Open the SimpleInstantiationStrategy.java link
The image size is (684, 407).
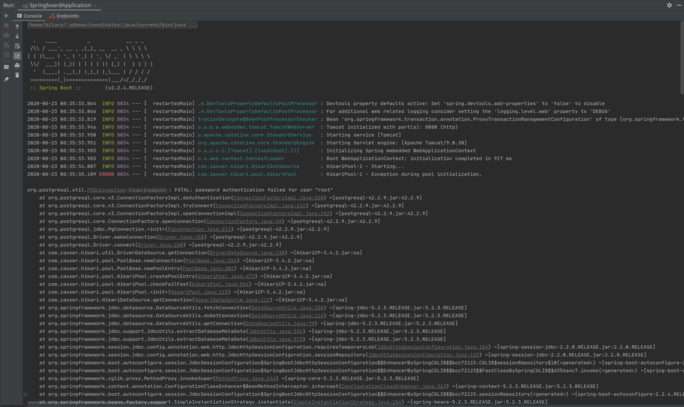click(347, 402)
